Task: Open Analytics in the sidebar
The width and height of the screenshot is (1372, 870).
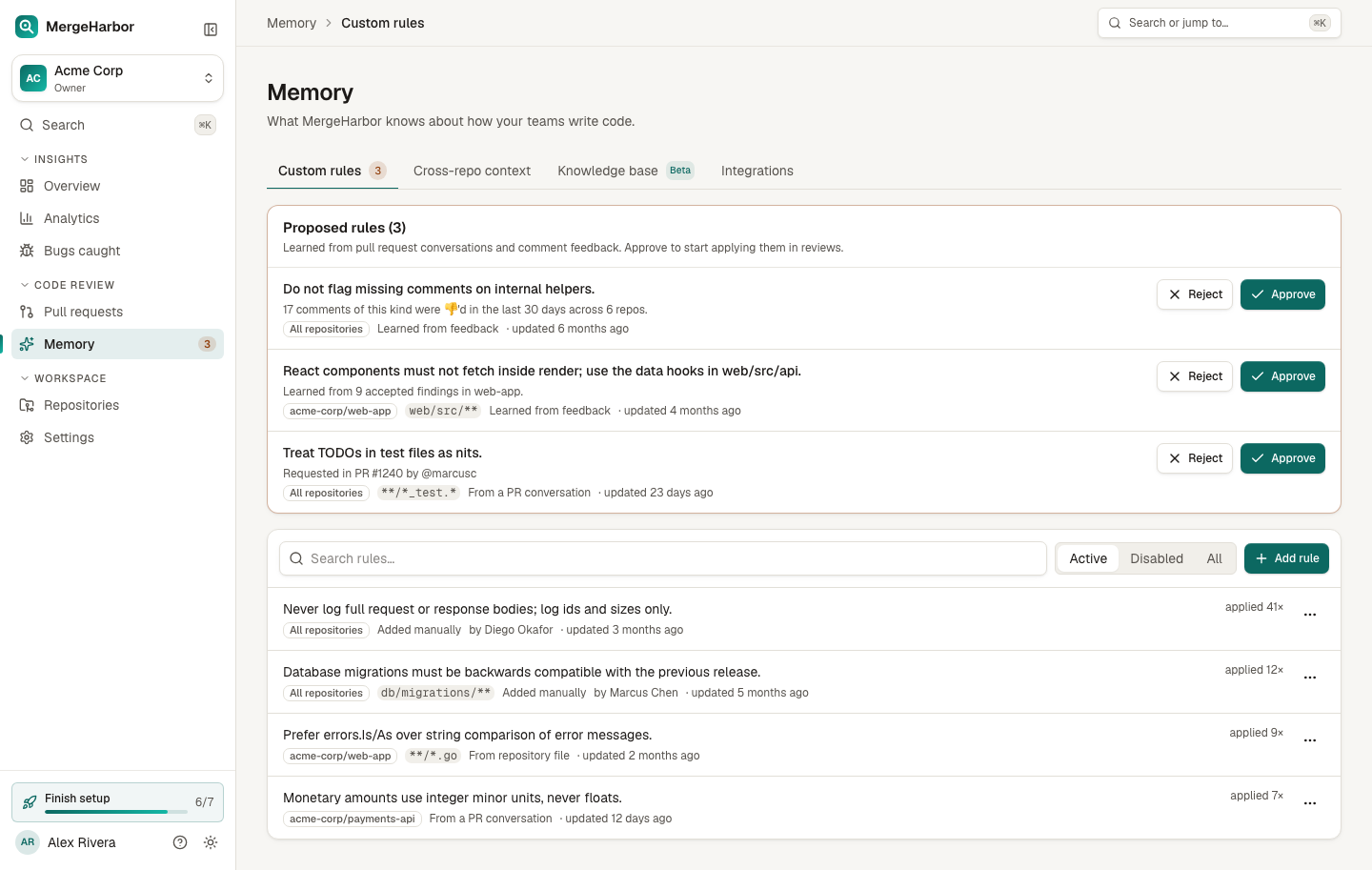Action: 117,218
